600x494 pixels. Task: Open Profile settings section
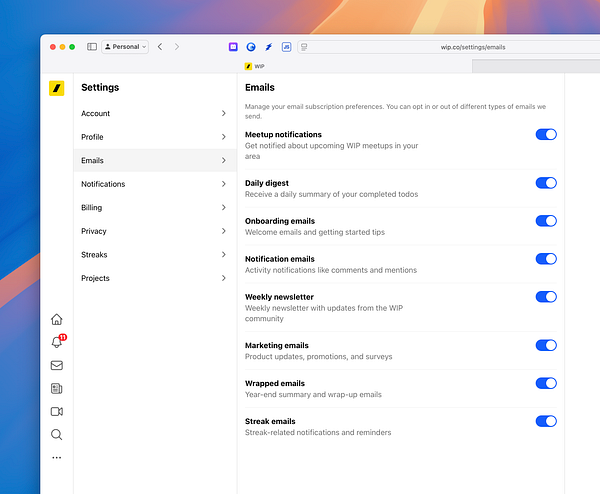click(155, 137)
